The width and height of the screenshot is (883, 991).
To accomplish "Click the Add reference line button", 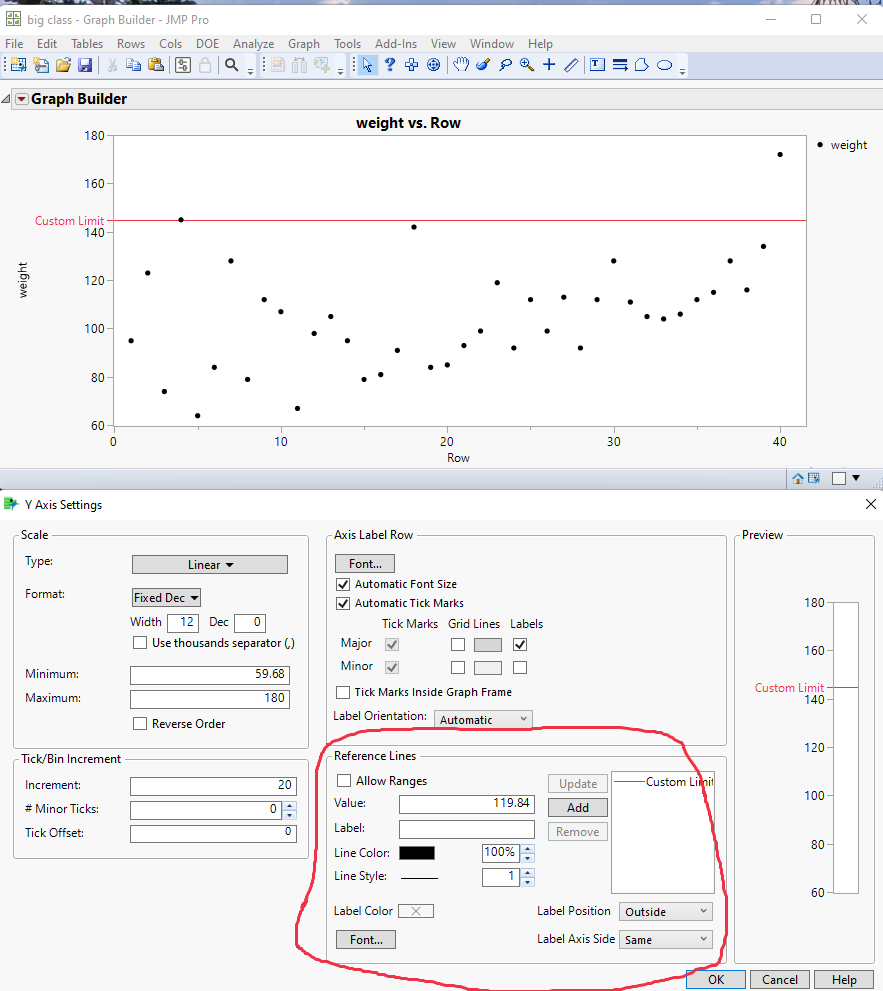I will (x=577, y=808).
